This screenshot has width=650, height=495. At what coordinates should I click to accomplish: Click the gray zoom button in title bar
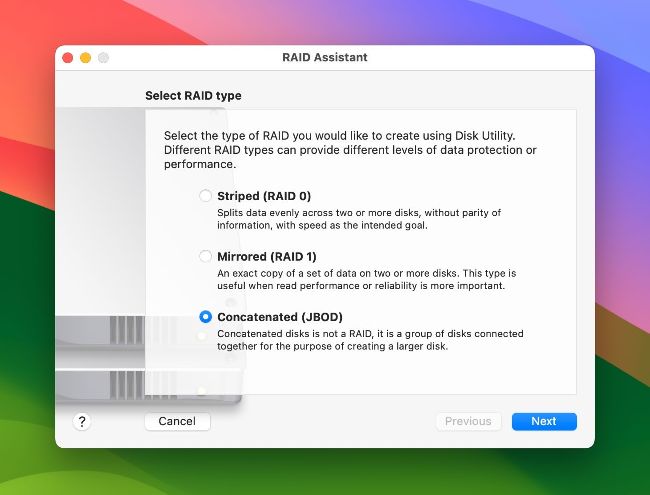point(103,58)
